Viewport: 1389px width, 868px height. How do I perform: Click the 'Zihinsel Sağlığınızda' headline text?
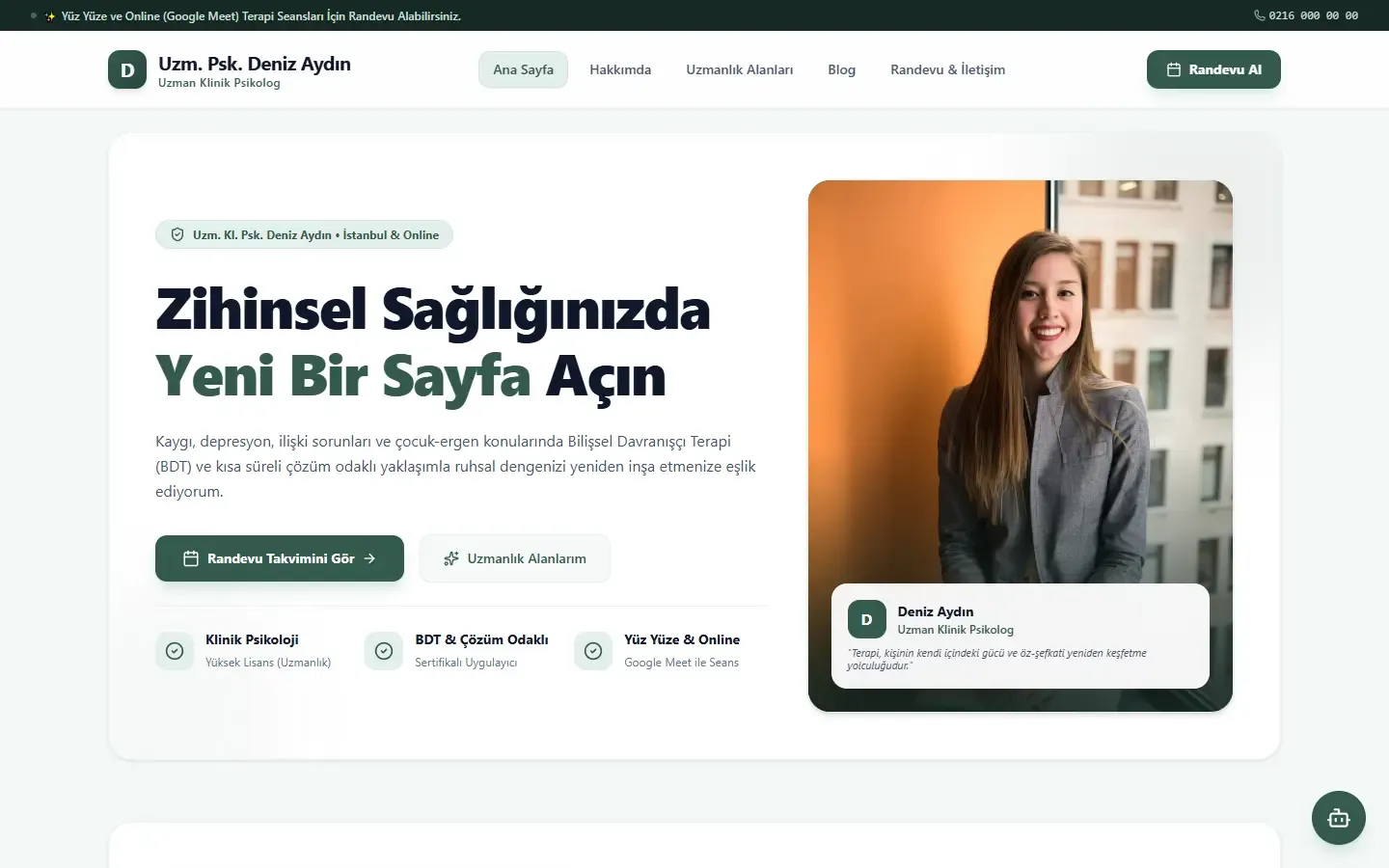(432, 310)
